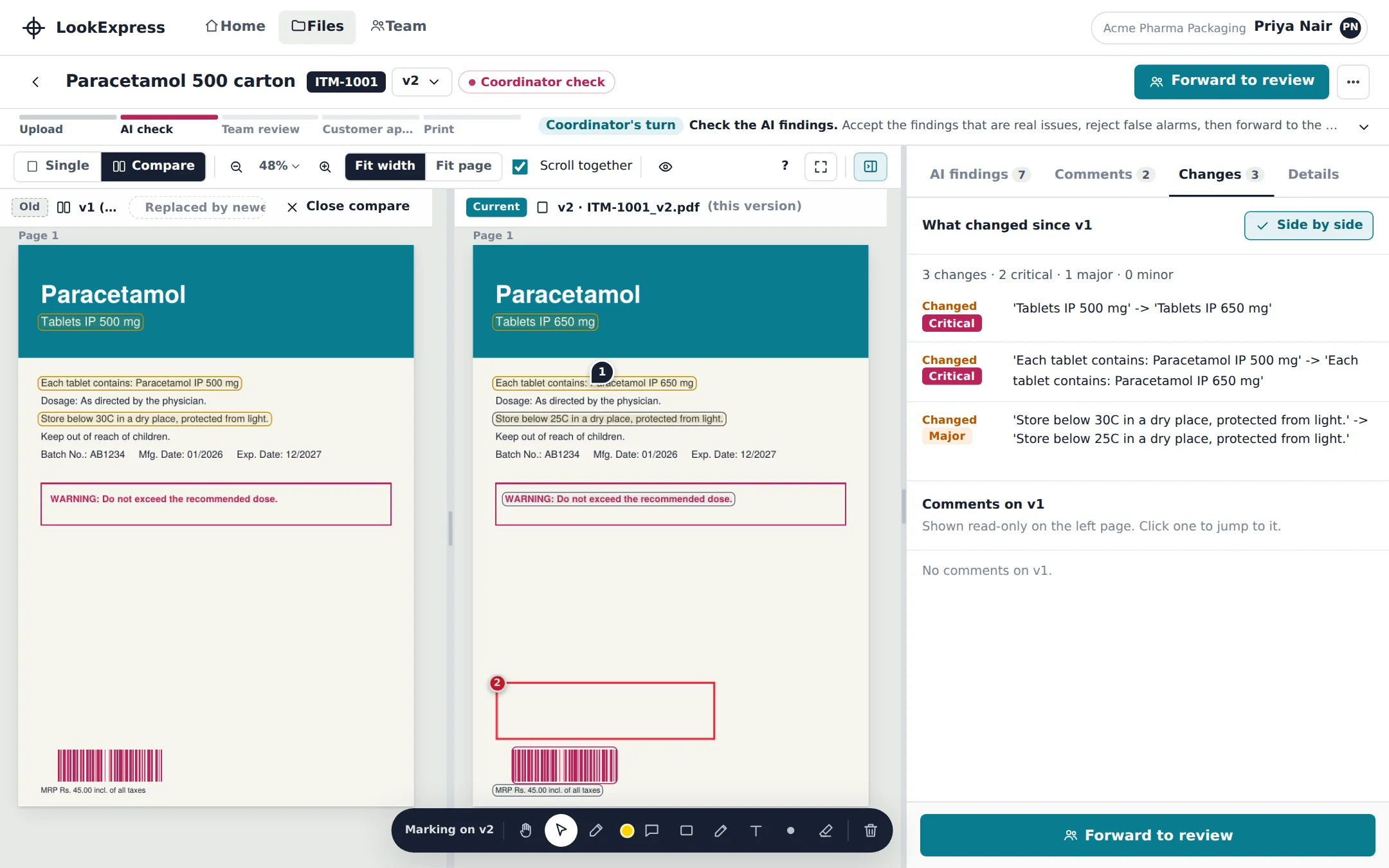Zoom in with the plus magnifier
The image size is (1389, 868).
pyautogui.click(x=325, y=167)
